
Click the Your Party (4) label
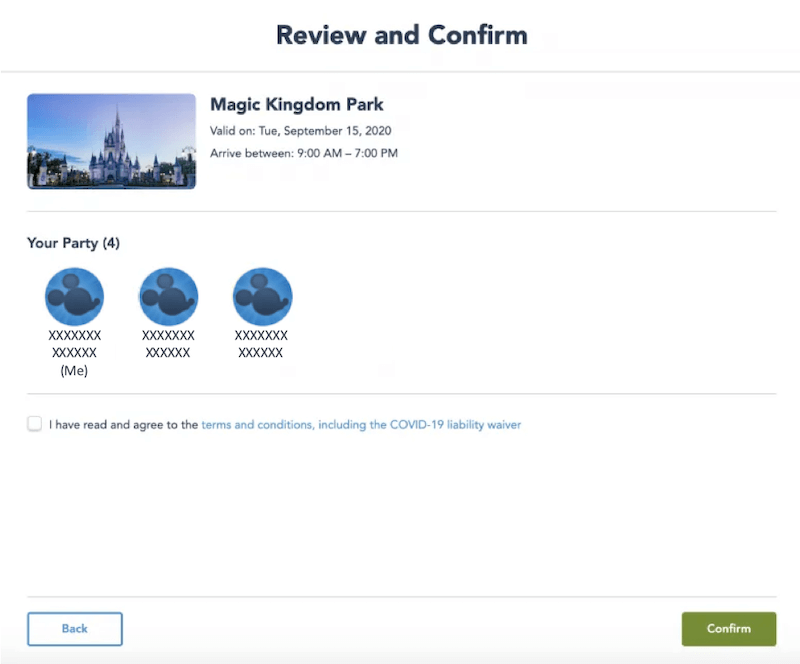(x=73, y=243)
